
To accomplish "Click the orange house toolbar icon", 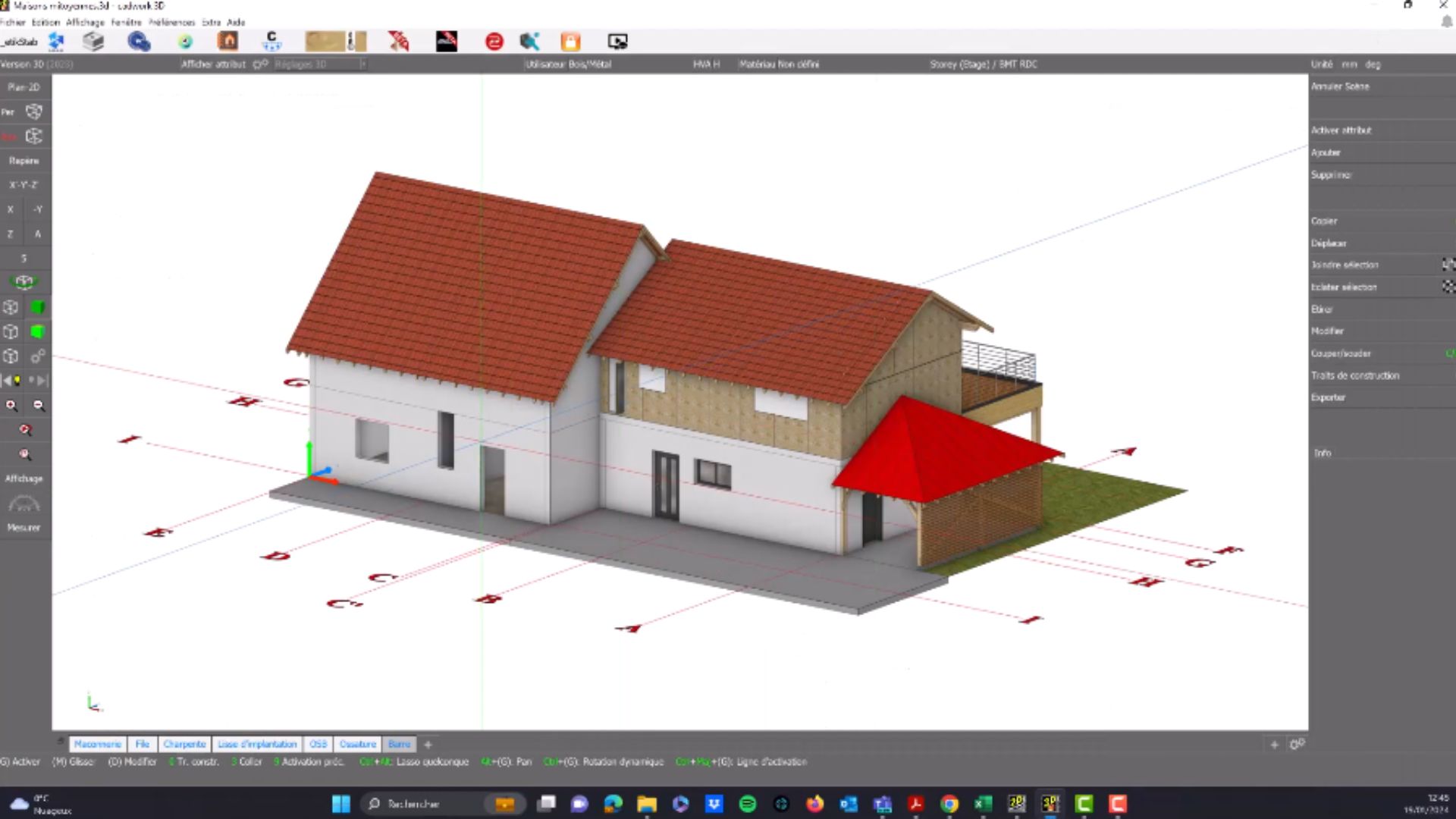I will 227,41.
